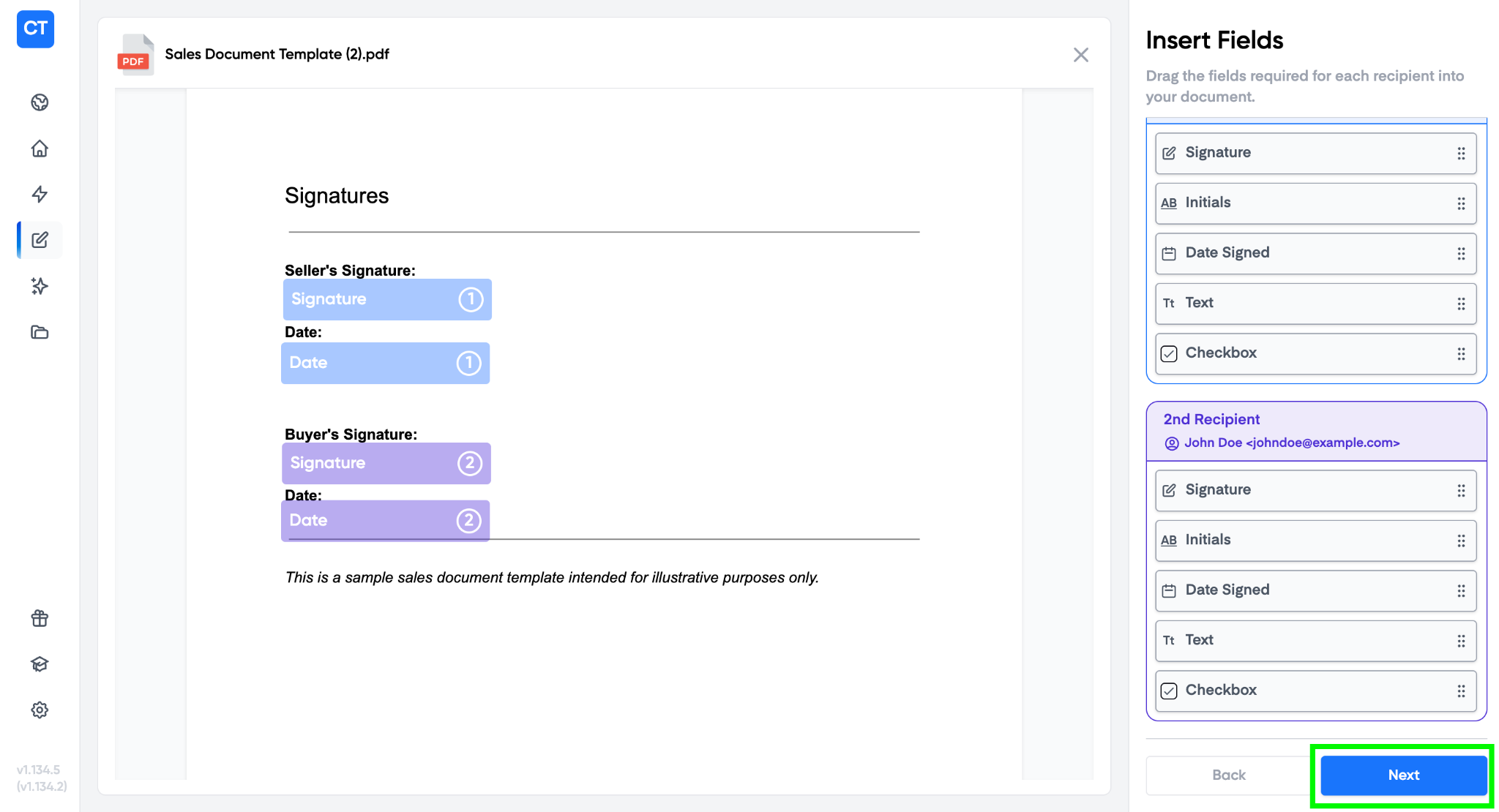Screen dimensions: 1499x812
Task: Click Seller's Signature field on document
Action: click(386, 299)
